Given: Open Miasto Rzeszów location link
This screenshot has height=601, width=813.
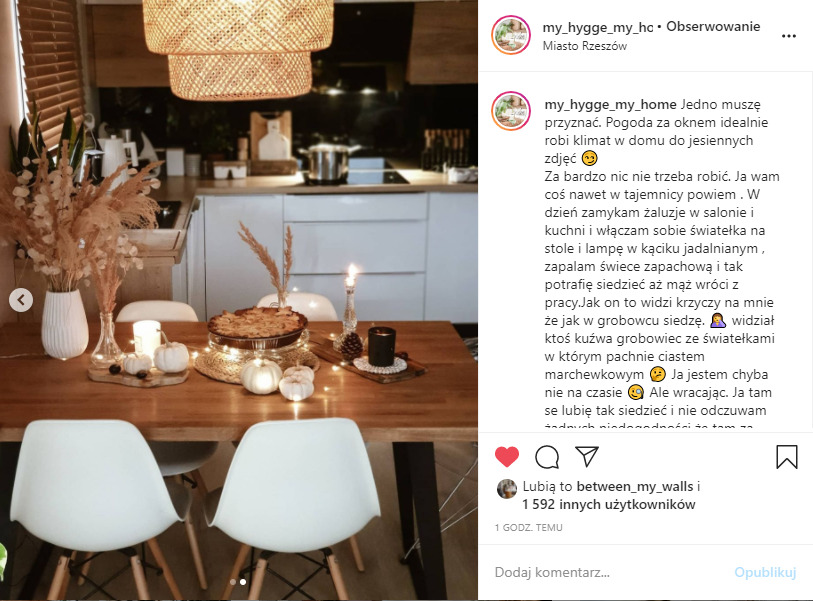Looking at the screenshot, I should [585, 46].
